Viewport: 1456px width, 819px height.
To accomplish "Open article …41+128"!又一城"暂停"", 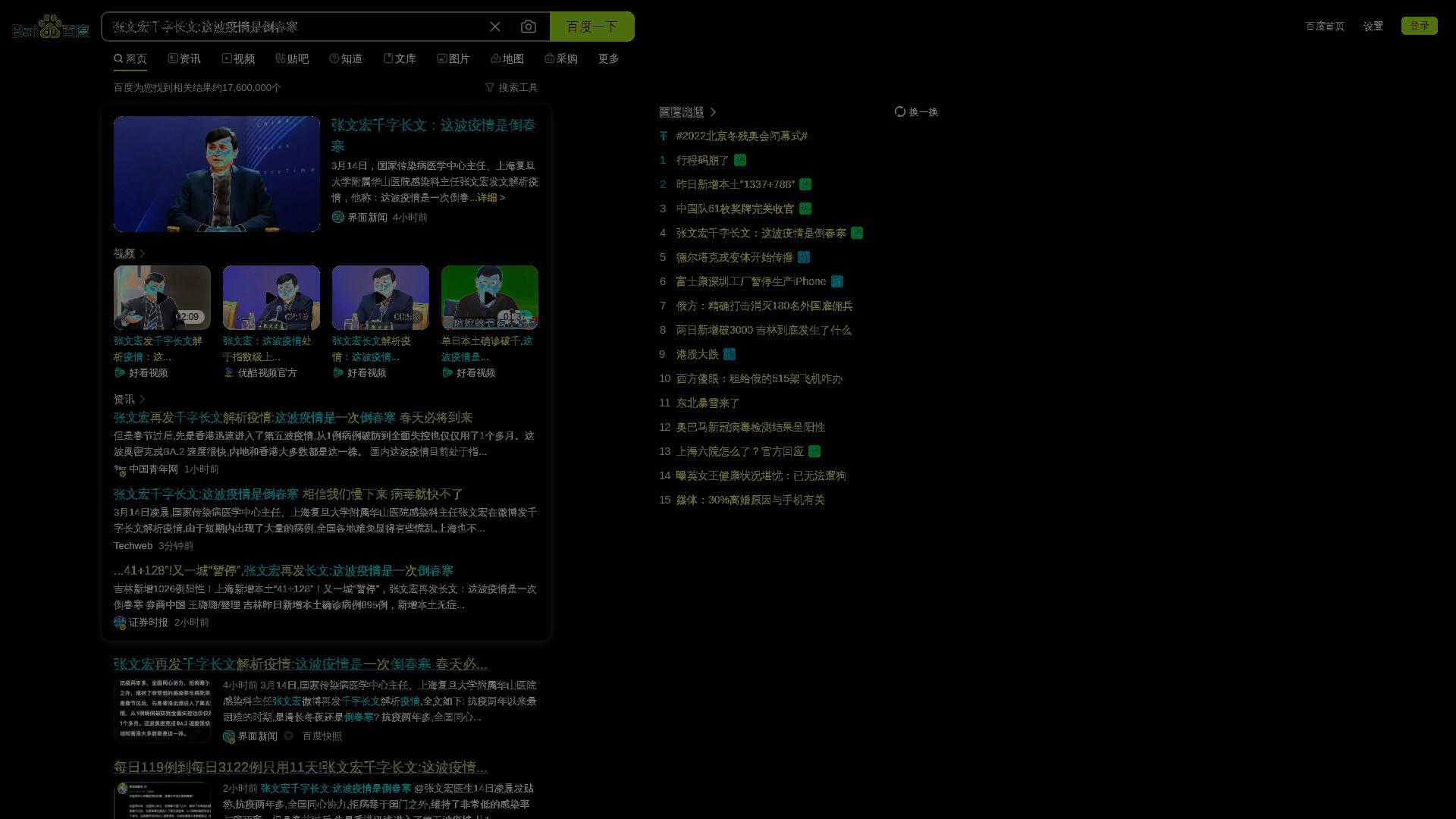I will point(284,571).
